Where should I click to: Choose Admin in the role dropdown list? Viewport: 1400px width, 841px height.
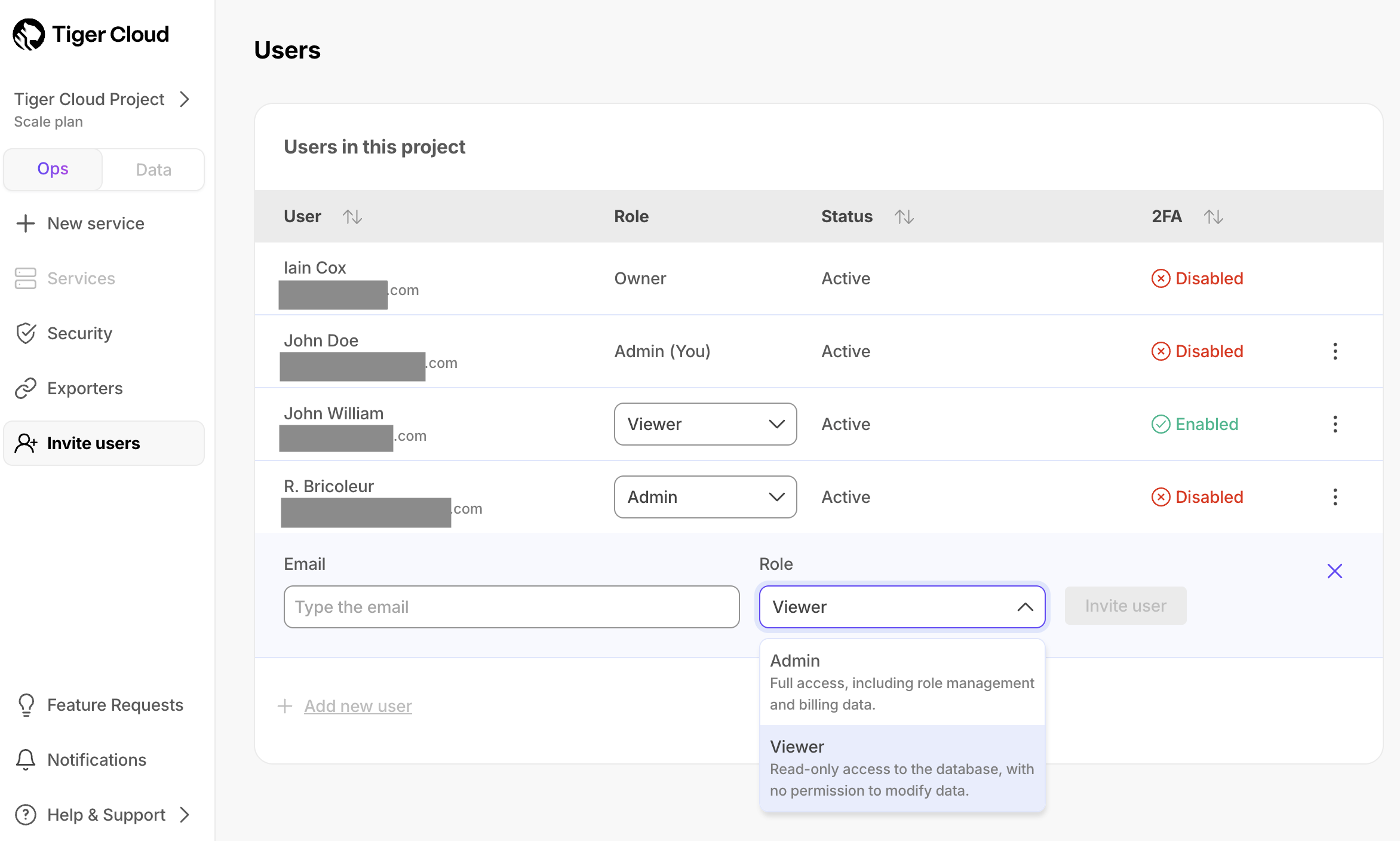coord(902,682)
